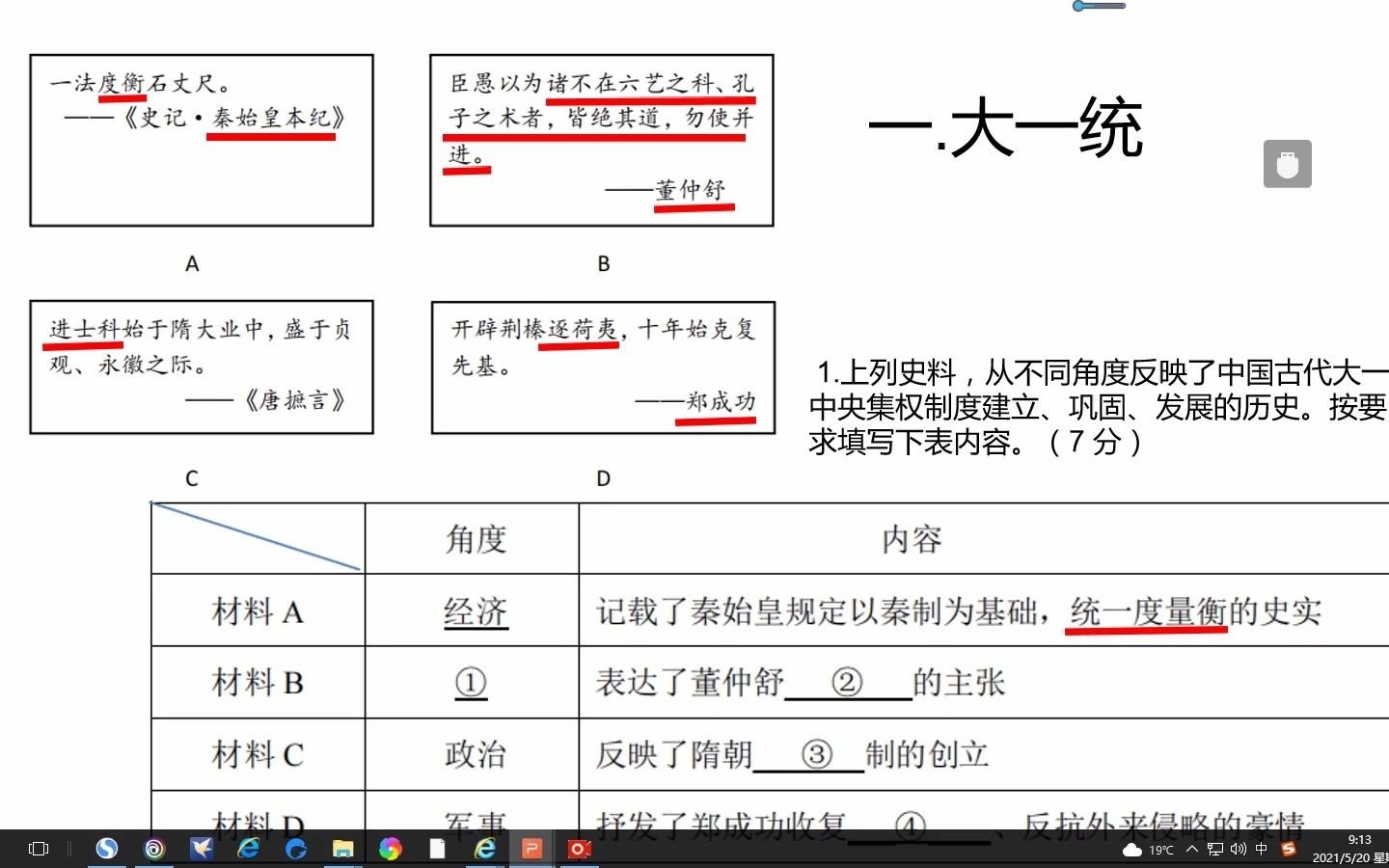Click the underlined 经济 cell
This screenshot has width=1389, height=868.
[x=476, y=611]
